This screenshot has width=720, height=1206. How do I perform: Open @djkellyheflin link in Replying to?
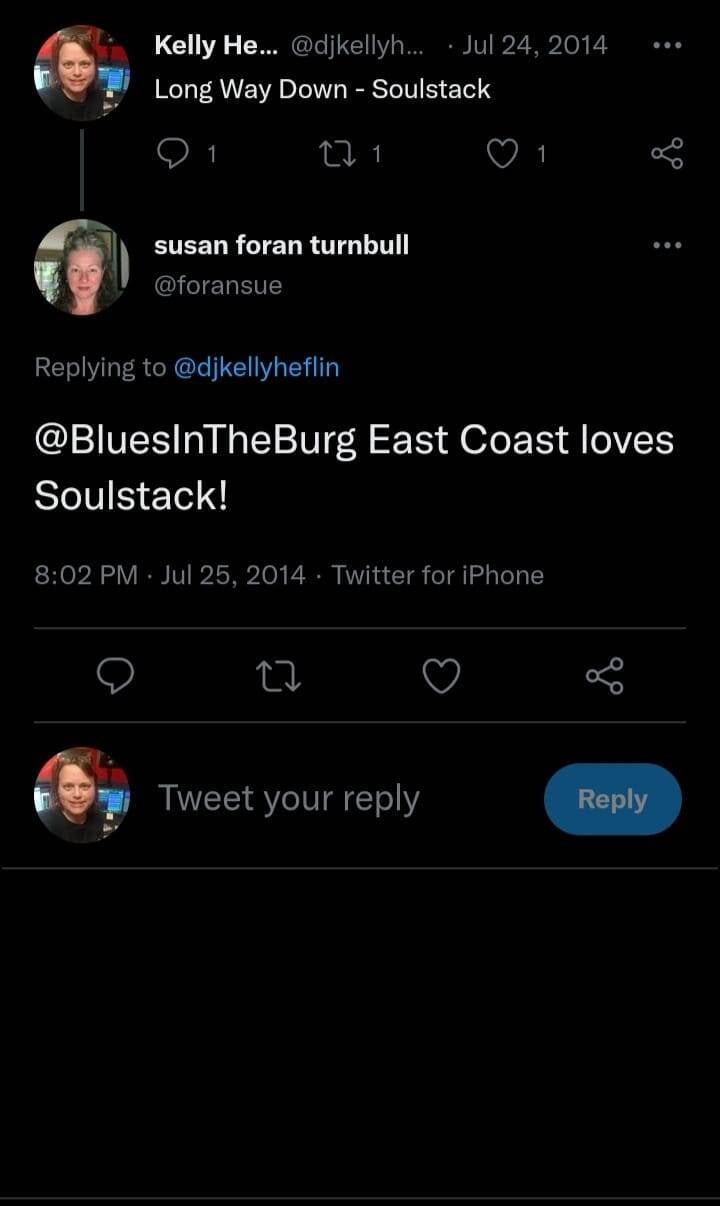(257, 367)
